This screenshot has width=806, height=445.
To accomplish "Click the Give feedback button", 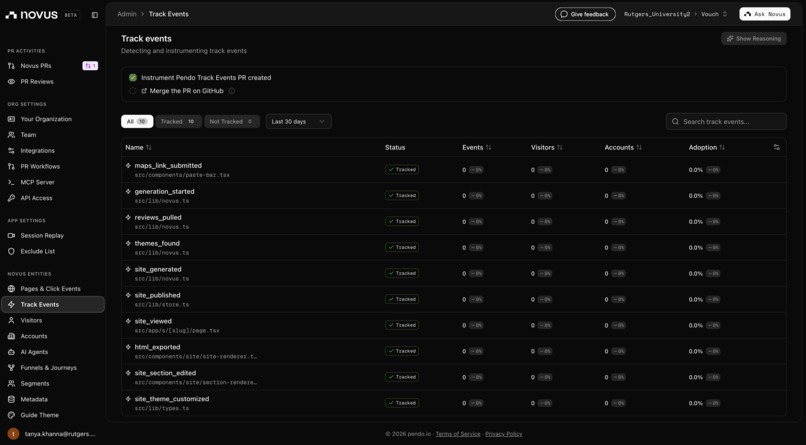I will coord(585,14).
